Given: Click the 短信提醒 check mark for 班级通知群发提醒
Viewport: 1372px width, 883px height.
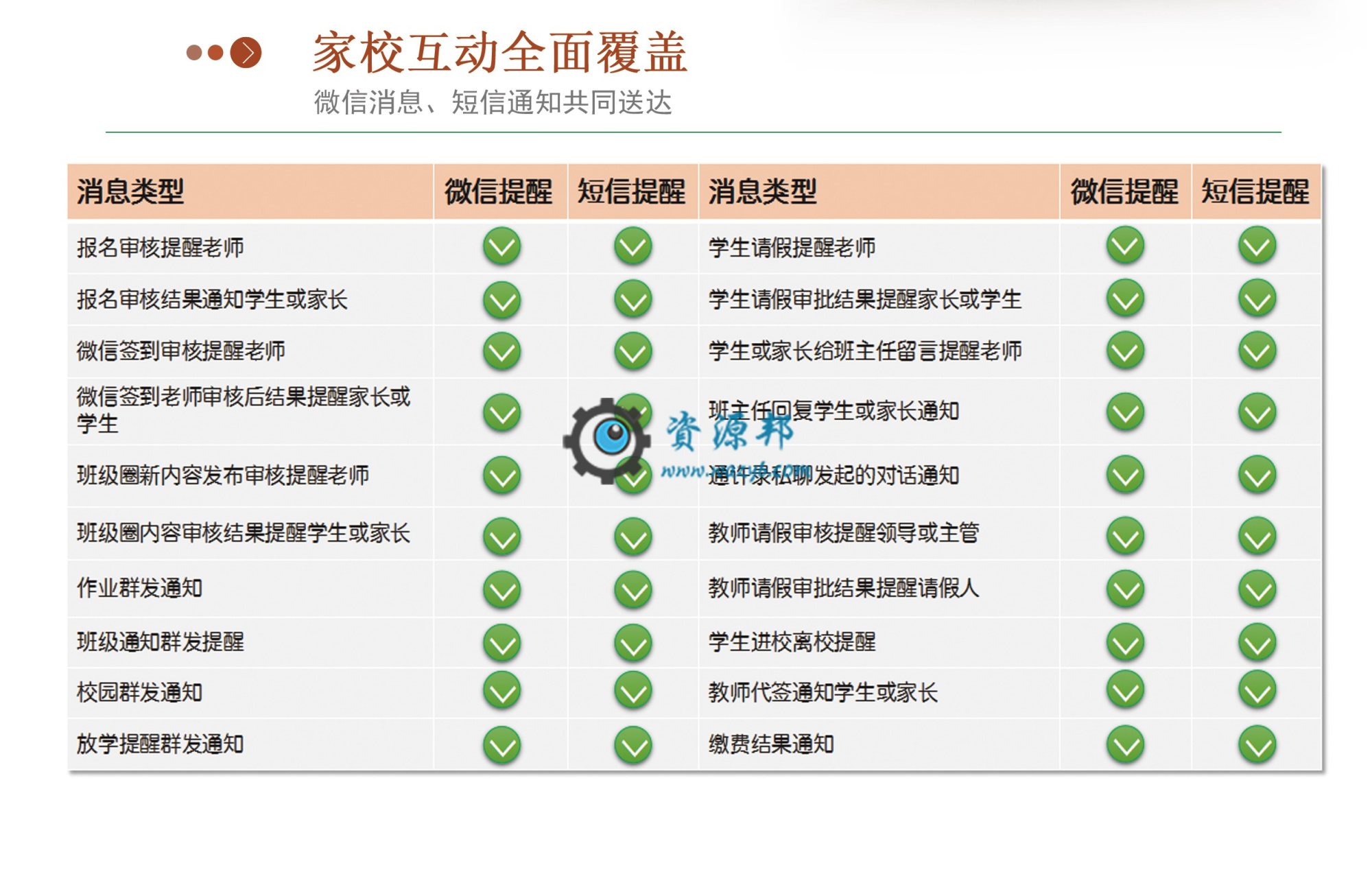Looking at the screenshot, I should [633, 643].
